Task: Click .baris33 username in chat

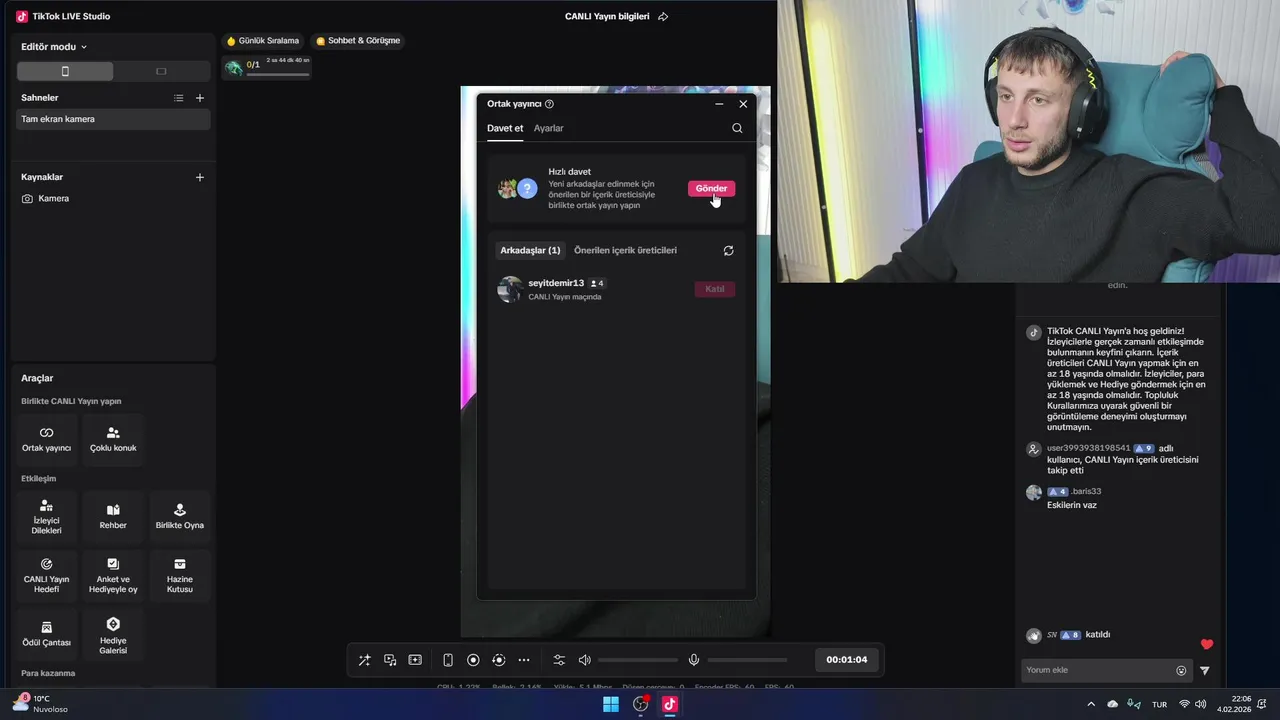Action: 1086,491
